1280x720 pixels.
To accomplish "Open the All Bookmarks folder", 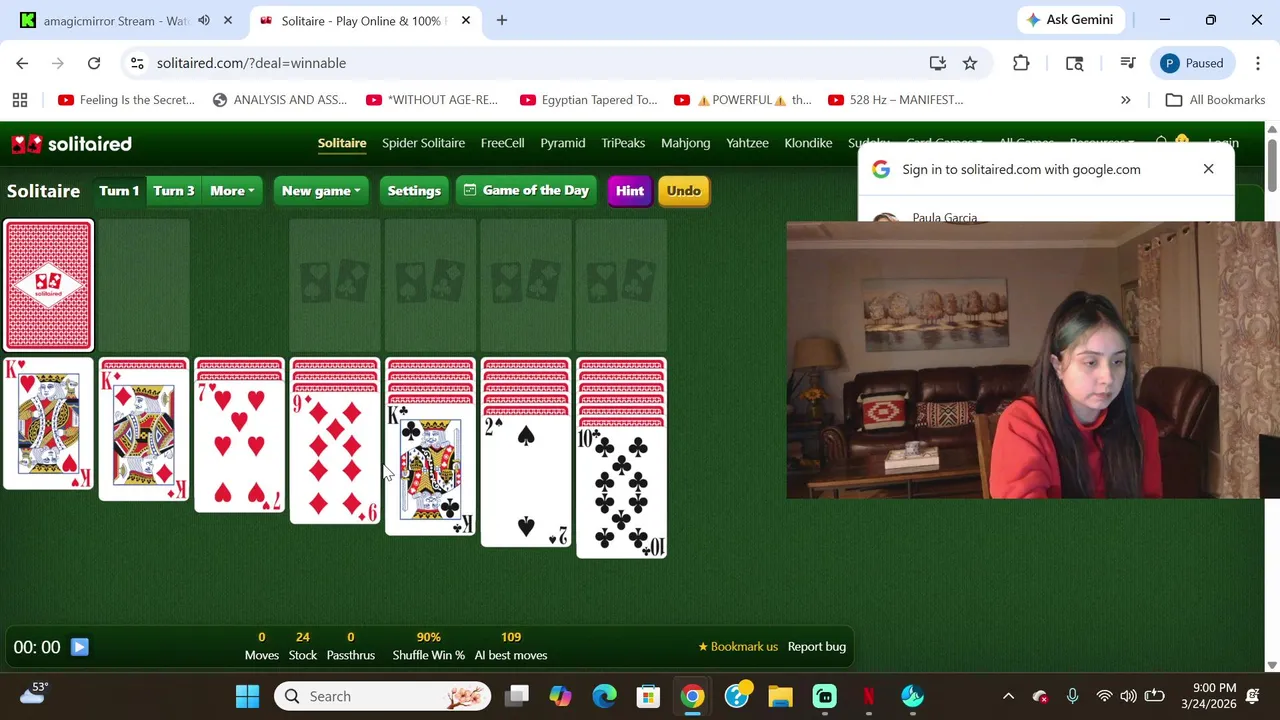I will pos(1216,100).
